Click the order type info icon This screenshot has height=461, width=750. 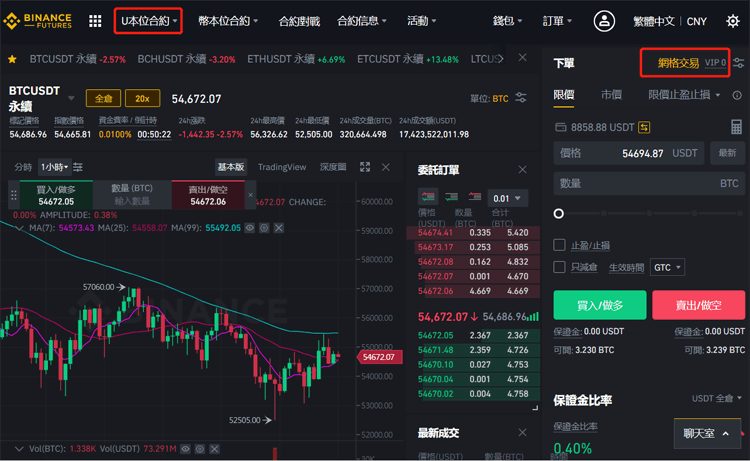click(x=737, y=95)
